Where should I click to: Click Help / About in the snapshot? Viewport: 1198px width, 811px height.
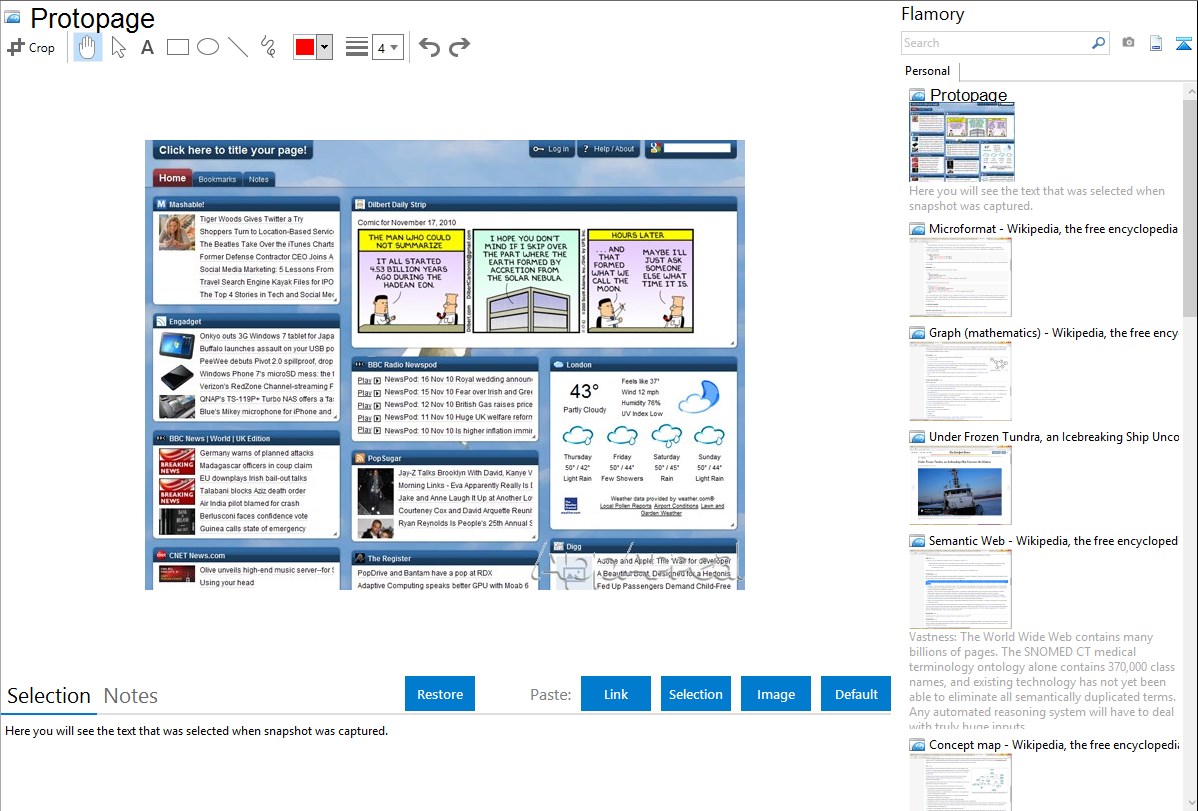tap(608, 149)
